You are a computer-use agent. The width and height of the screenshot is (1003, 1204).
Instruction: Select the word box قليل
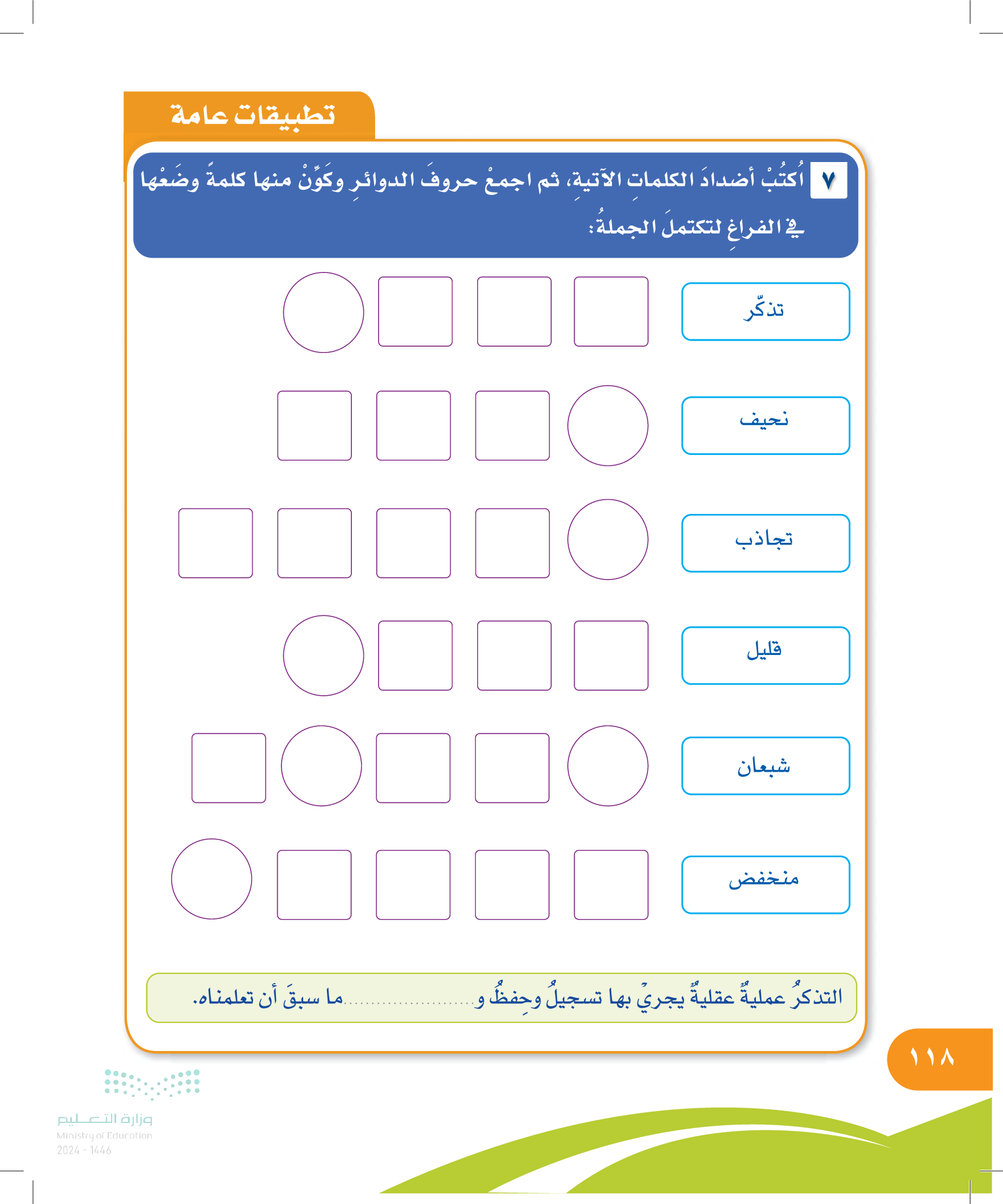765,656
